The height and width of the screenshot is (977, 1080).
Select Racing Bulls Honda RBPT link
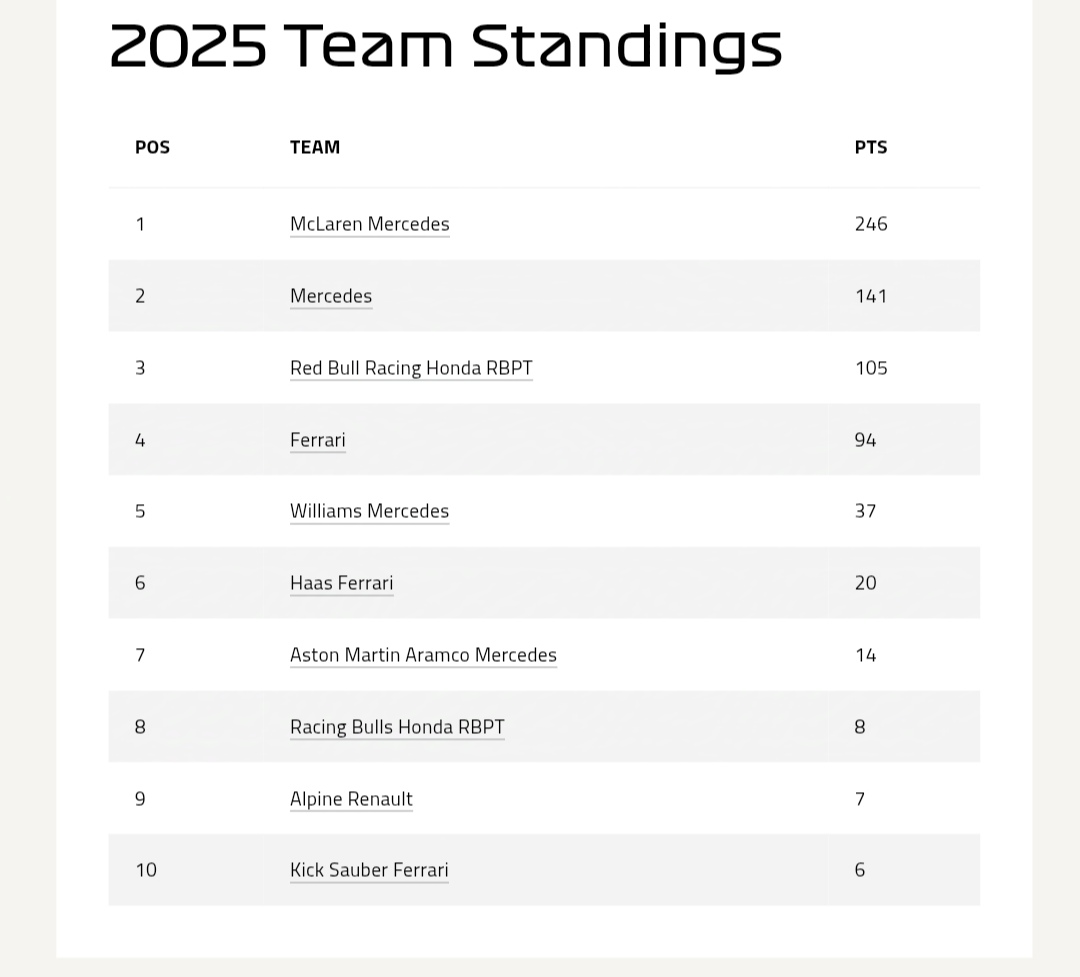point(397,727)
